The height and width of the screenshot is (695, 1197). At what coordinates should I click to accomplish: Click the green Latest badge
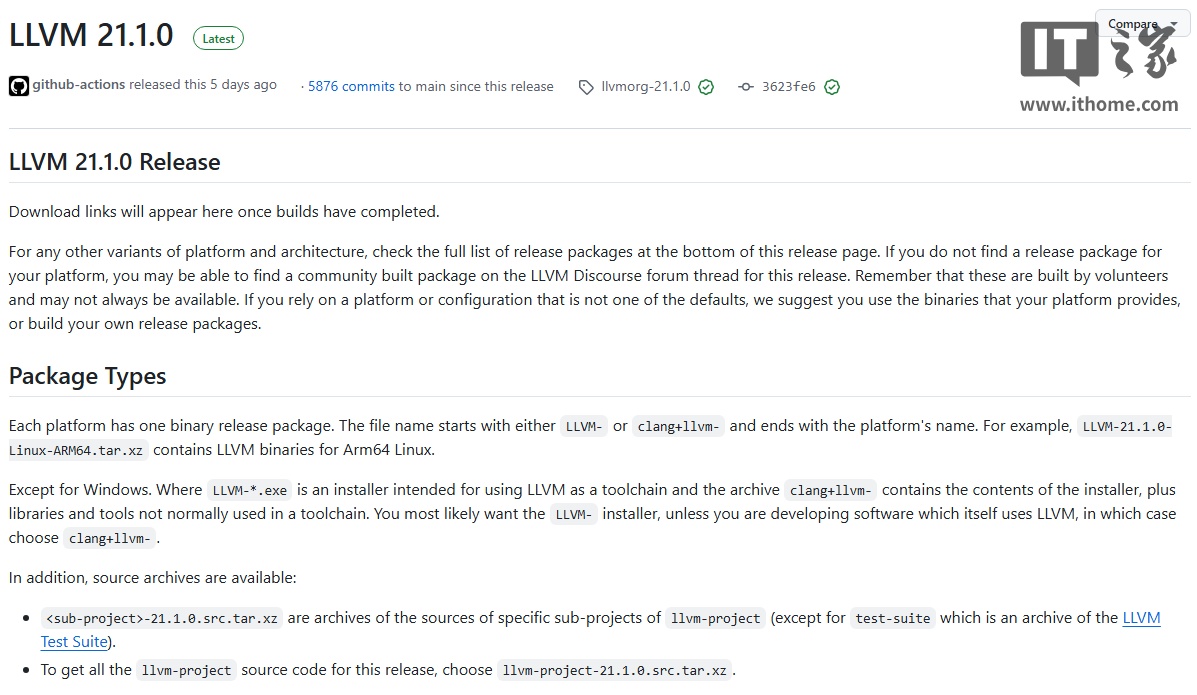tap(218, 39)
